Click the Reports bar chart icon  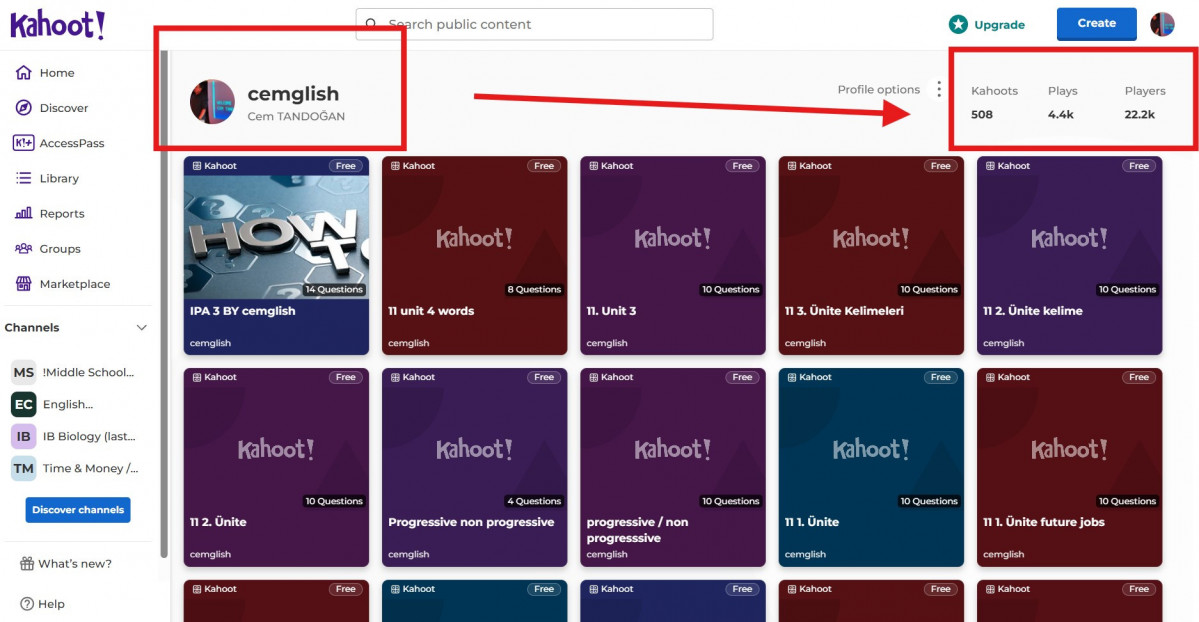pyautogui.click(x=23, y=213)
